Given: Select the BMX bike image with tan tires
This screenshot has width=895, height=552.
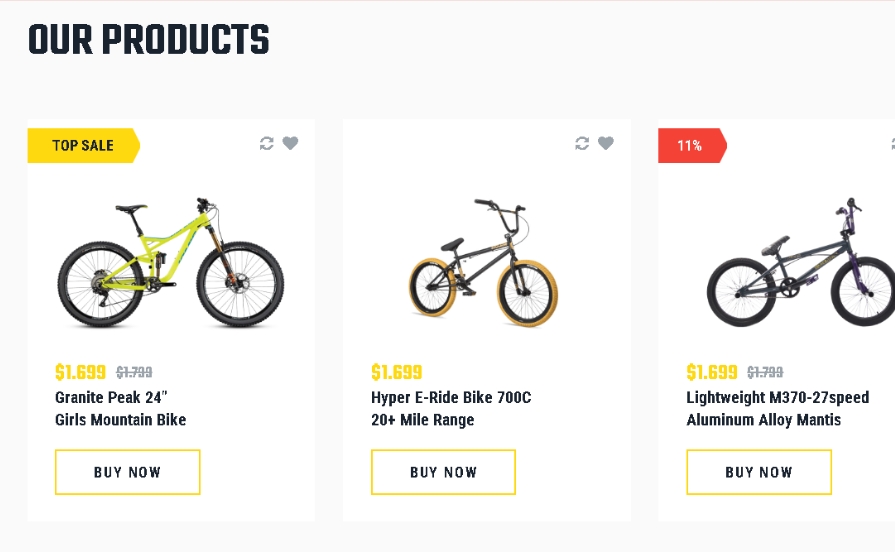Looking at the screenshot, I should 484,263.
